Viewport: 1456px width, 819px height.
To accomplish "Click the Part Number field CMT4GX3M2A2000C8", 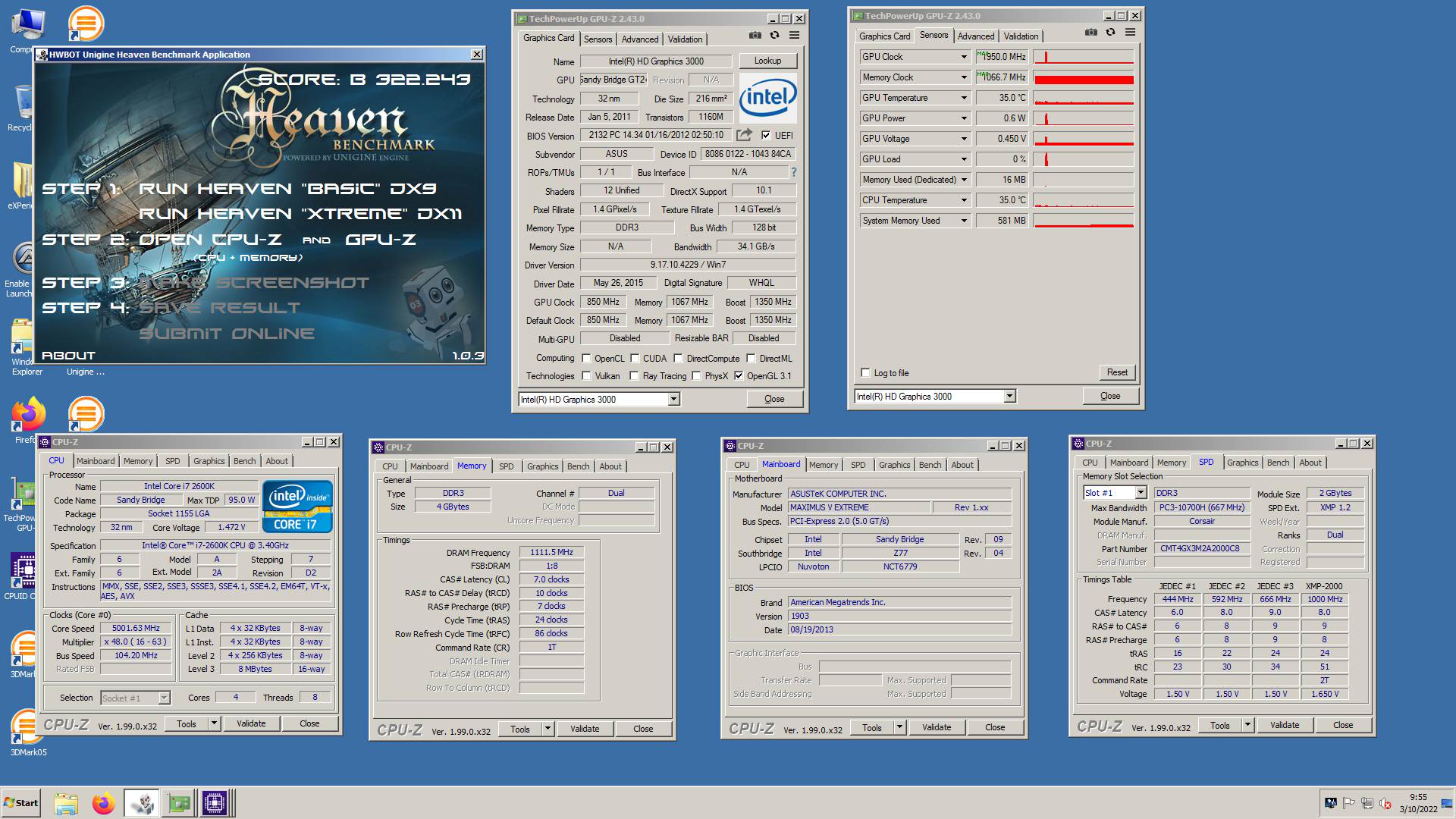I will (x=1201, y=549).
